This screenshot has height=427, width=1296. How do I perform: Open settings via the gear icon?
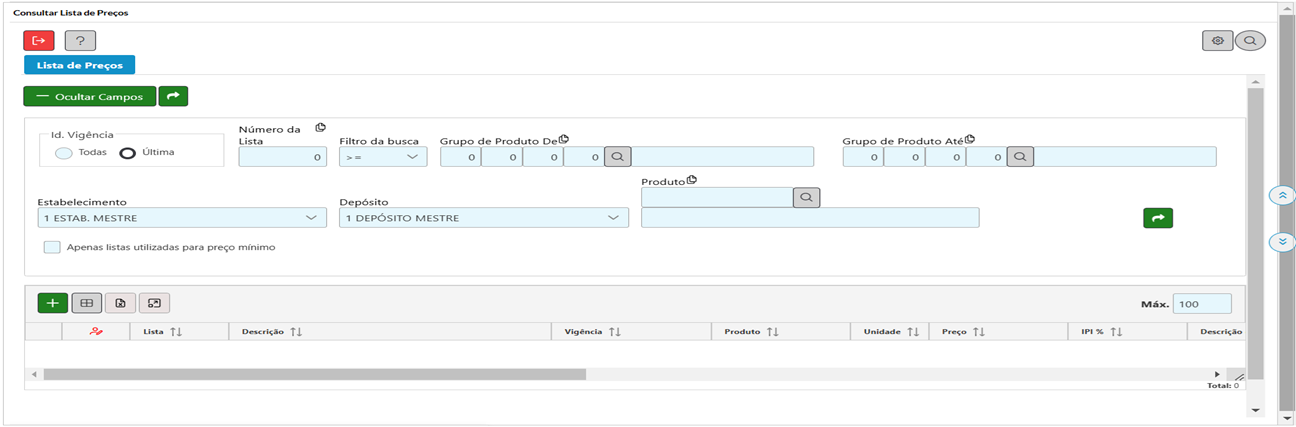1217,40
